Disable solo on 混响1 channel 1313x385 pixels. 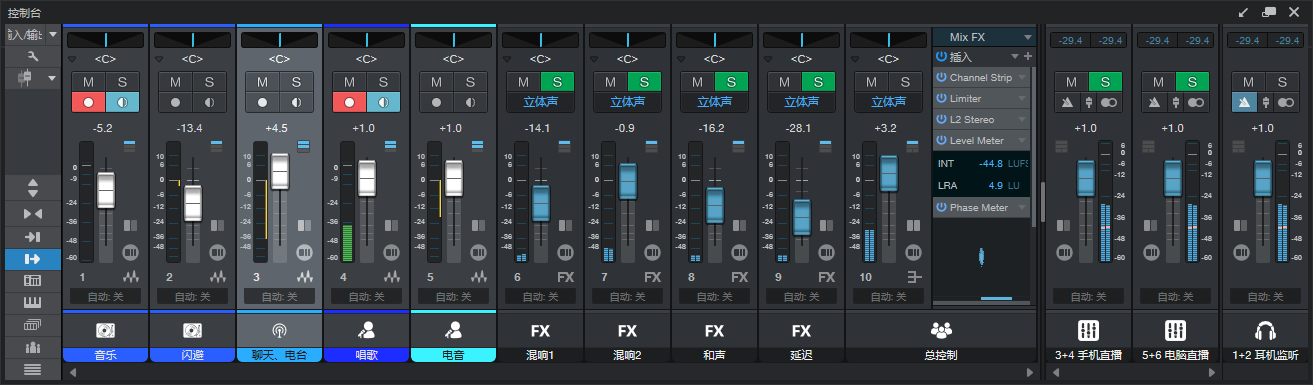pyautogui.click(x=557, y=81)
